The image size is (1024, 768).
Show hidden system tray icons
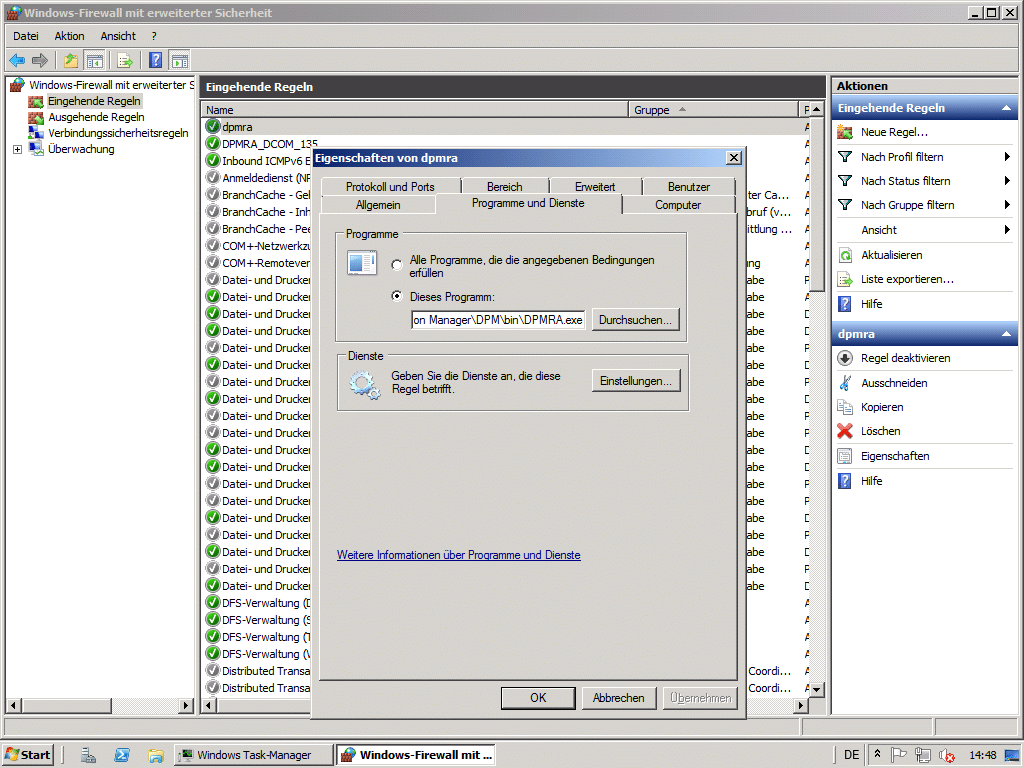click(878, 754)
